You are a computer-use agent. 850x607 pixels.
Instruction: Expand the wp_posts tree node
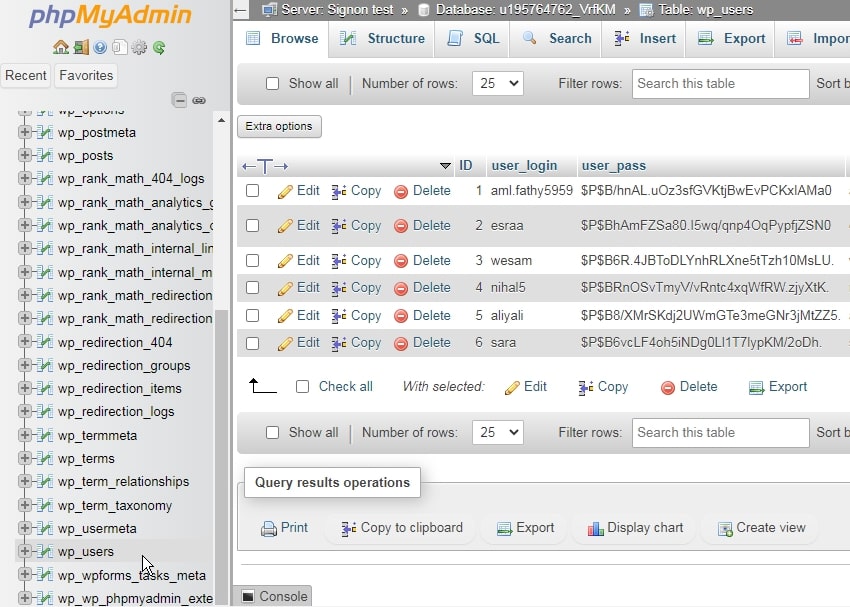click(x=25, y=156)
